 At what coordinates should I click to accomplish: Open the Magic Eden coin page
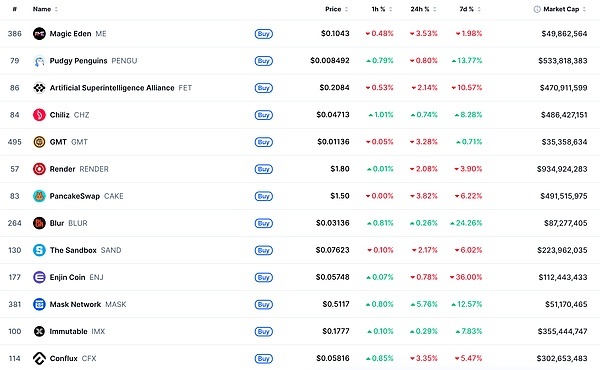(70, 34)
